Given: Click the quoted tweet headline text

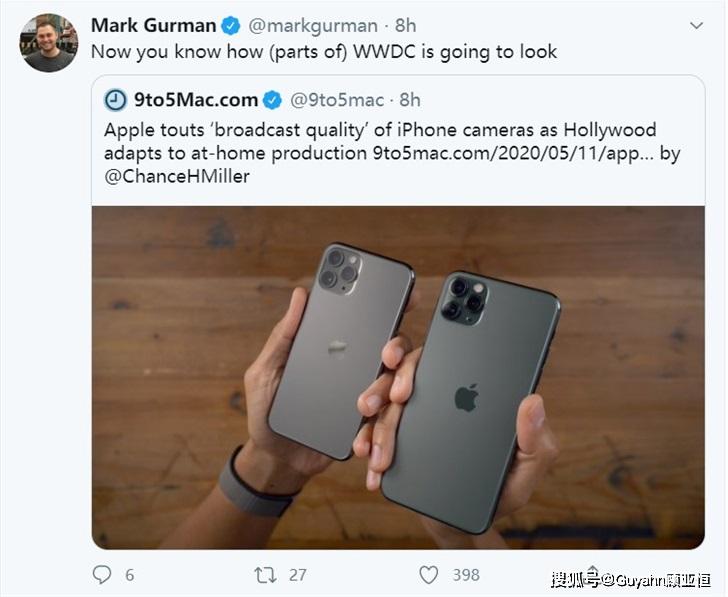Looking at the screenshot, I should coord(380,131).
